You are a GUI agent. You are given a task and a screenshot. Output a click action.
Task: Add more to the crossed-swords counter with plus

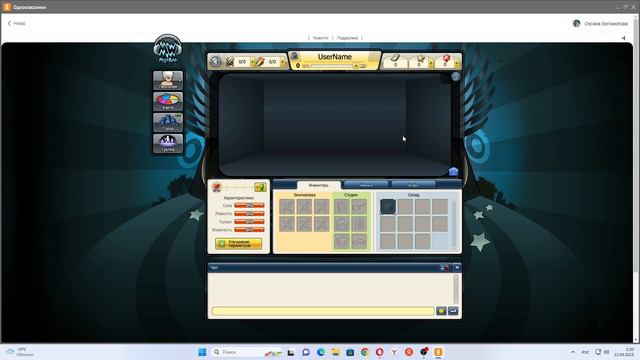point(252,62)
